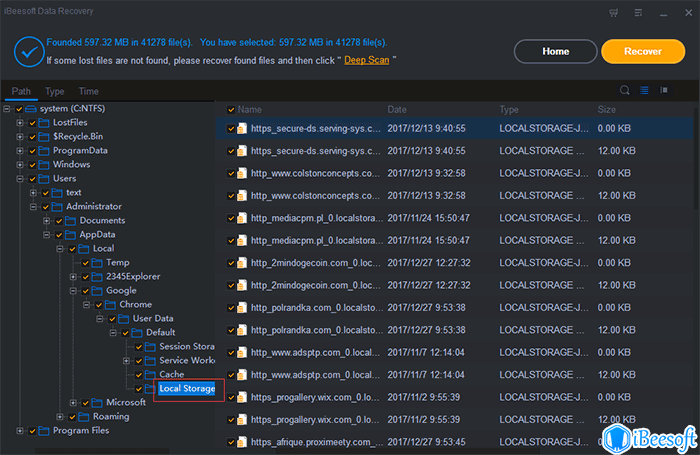Screen dimensions: 700x455
Task: Switch to list view icon
Action: (644, 90)
